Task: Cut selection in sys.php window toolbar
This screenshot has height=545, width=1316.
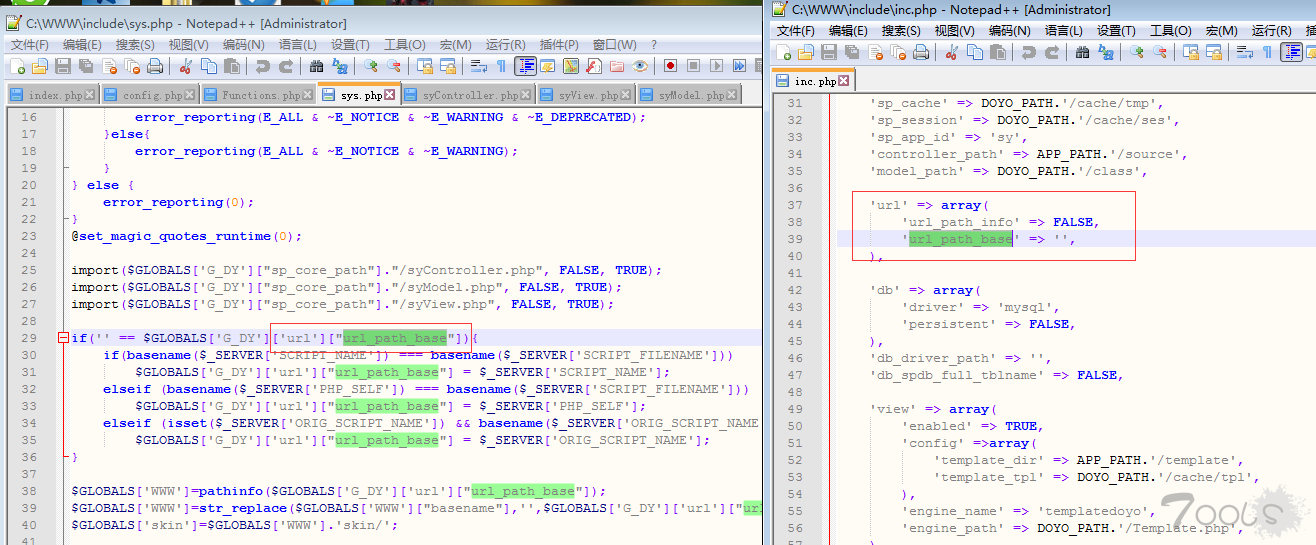Action: point(185,66)
